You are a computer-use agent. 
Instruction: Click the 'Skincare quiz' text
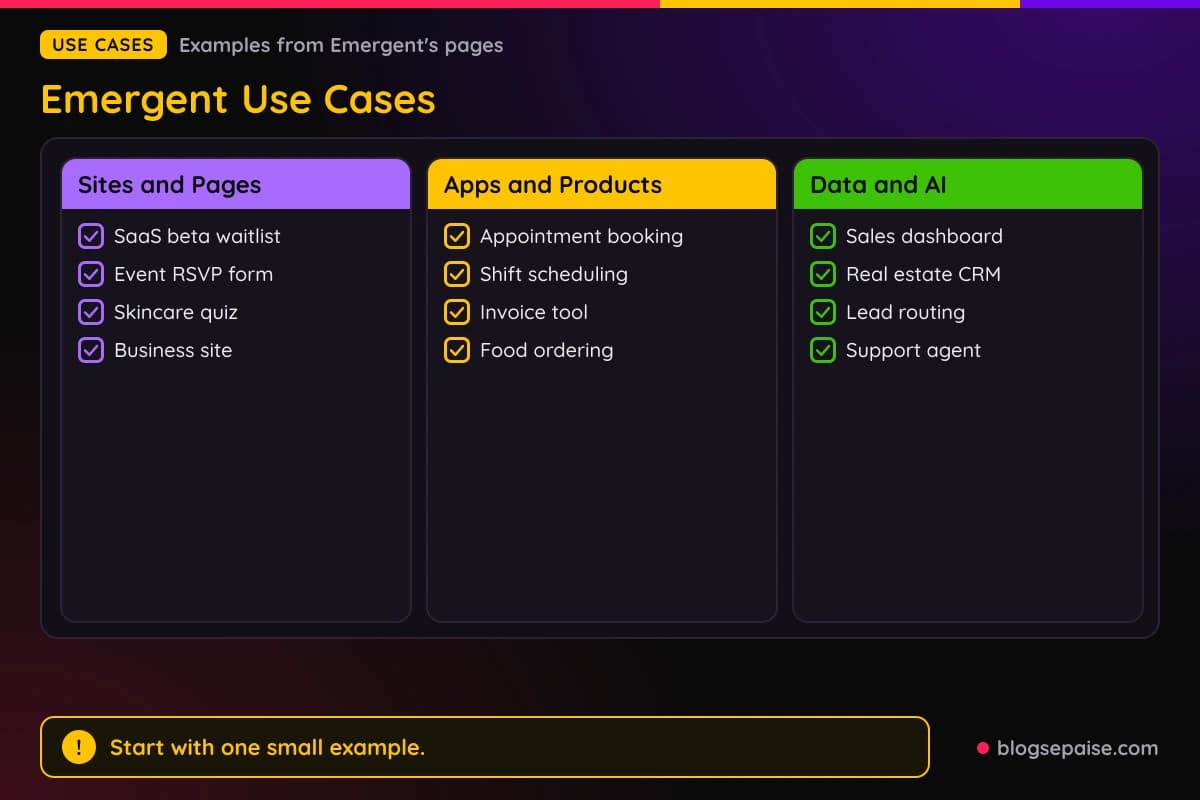coord(176,312)
